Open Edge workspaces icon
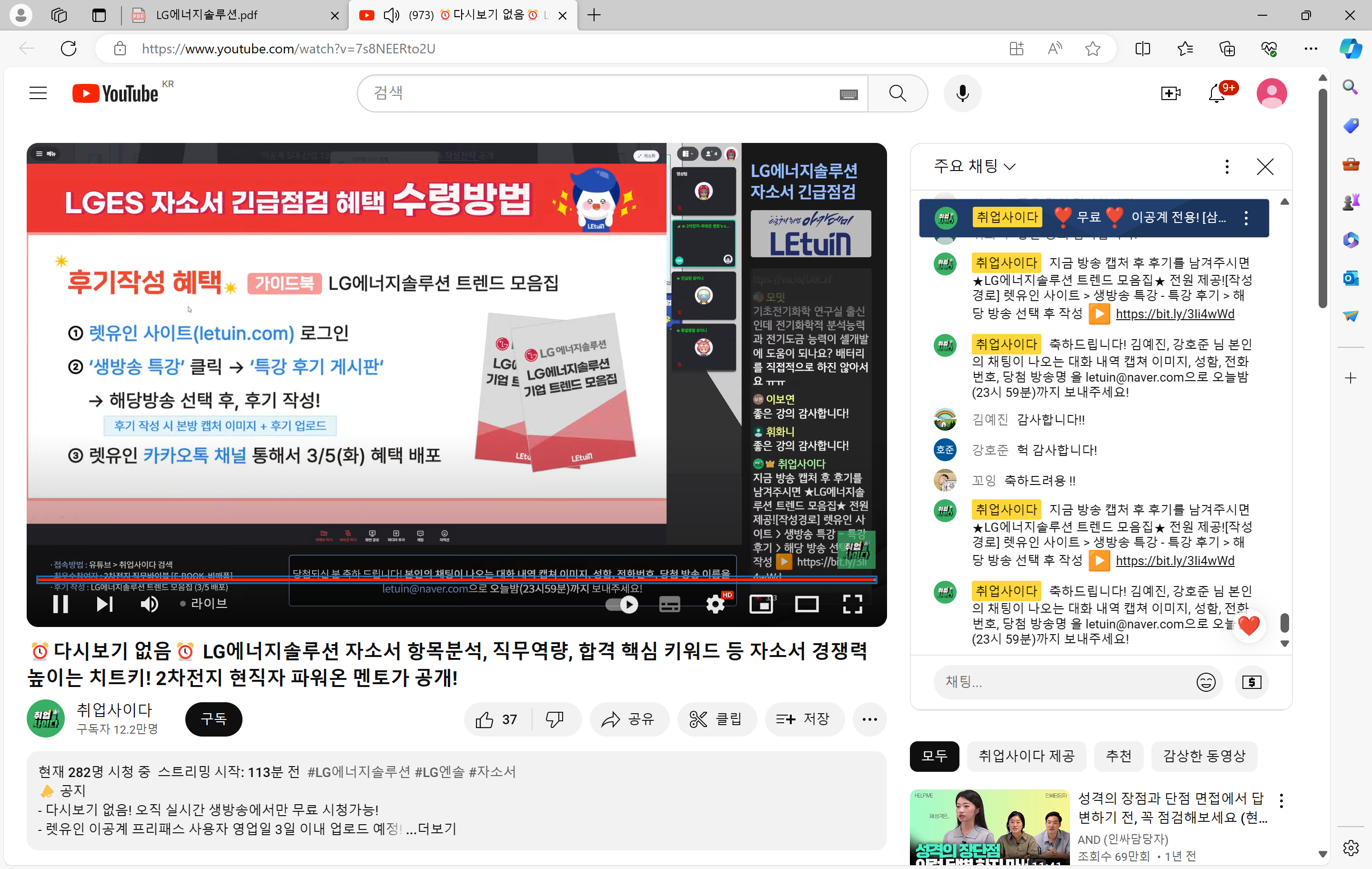 [x=59, y=15]
